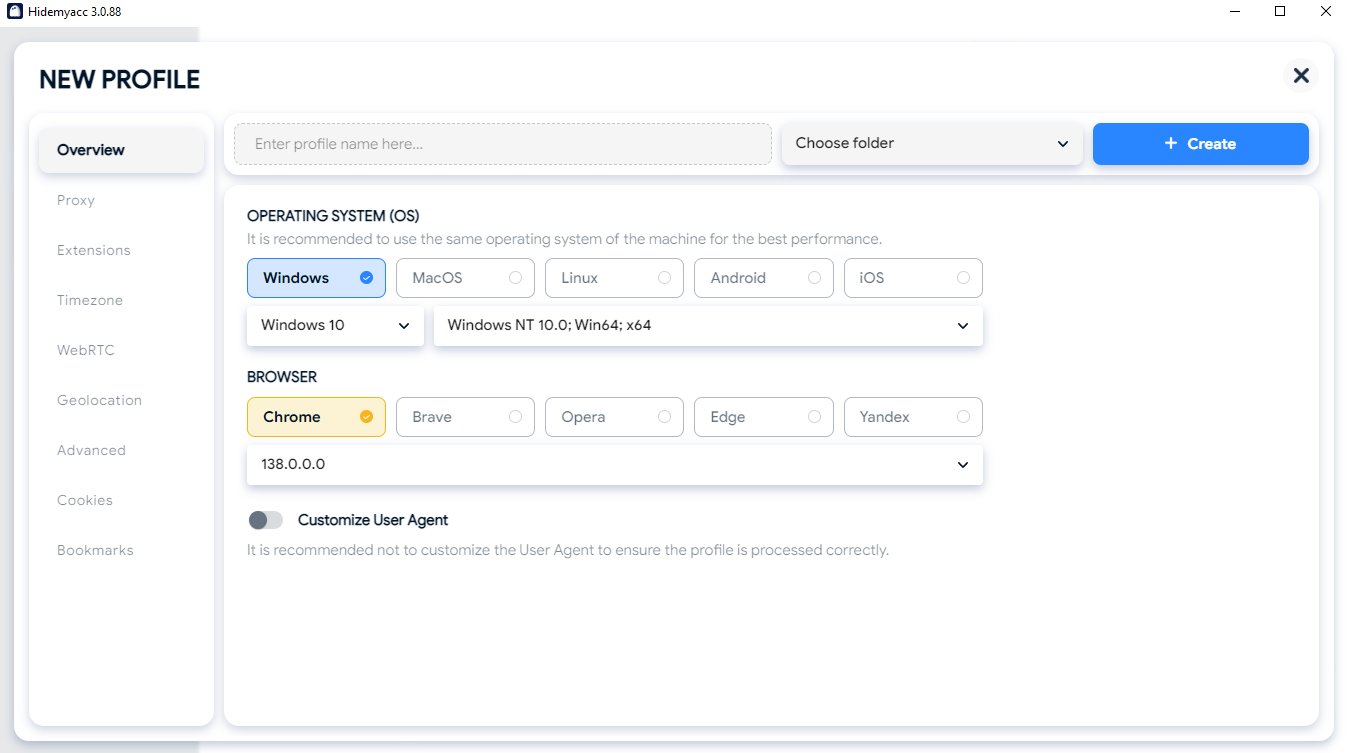This screenshot has height=753, width=1347.
Task: Expand the Windows 10 version dropdown
Action: pyautogui.click(x=335, y=325)
